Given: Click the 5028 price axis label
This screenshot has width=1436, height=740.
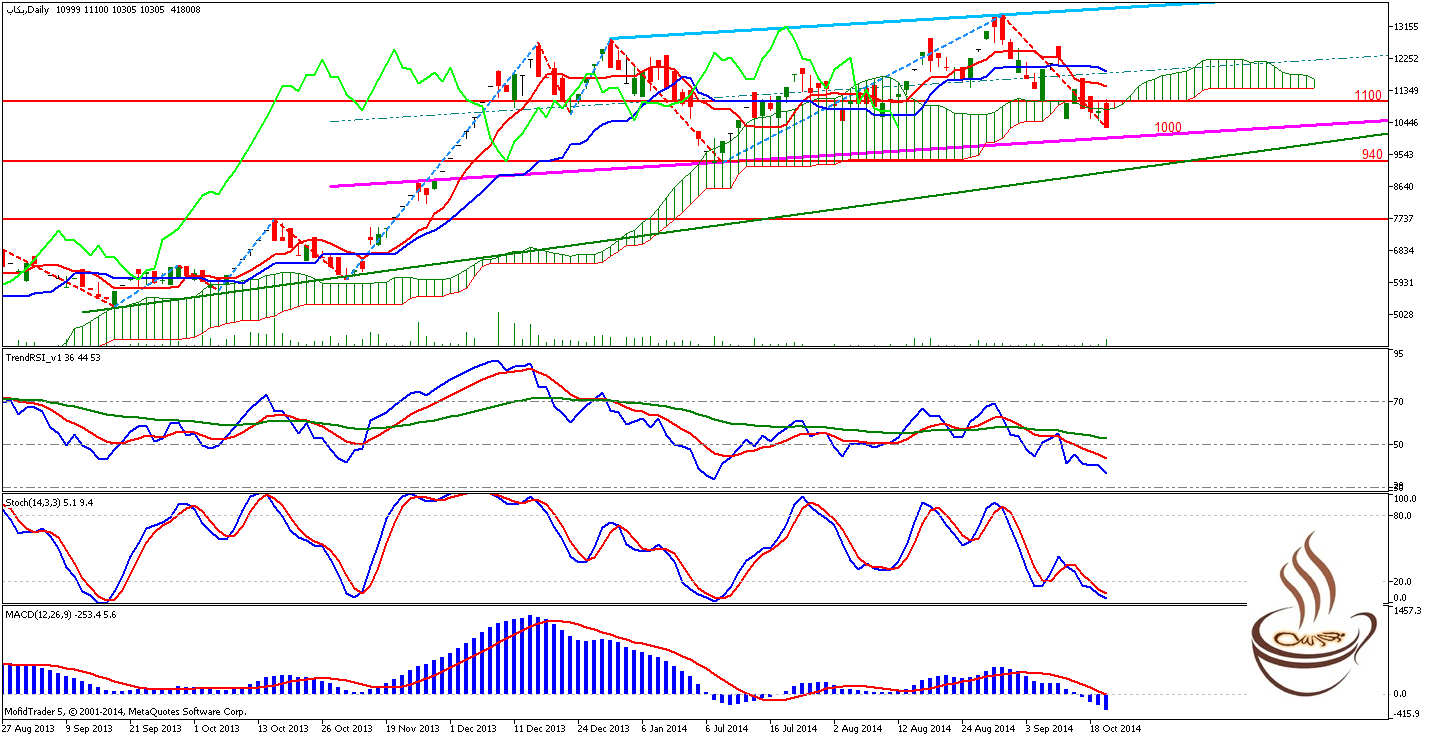Looking at the screenshot, I should pyautogui.click(x=1406, y=315).
